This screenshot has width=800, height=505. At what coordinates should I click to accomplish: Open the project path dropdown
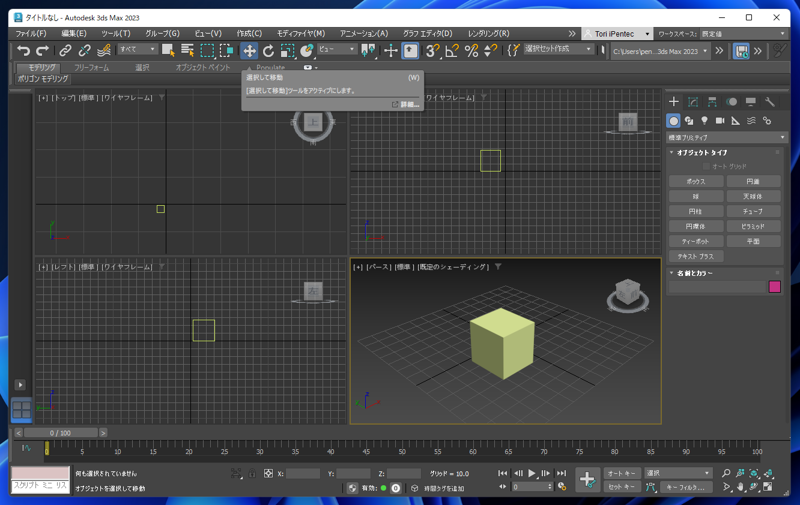click(x=660, y=51)
